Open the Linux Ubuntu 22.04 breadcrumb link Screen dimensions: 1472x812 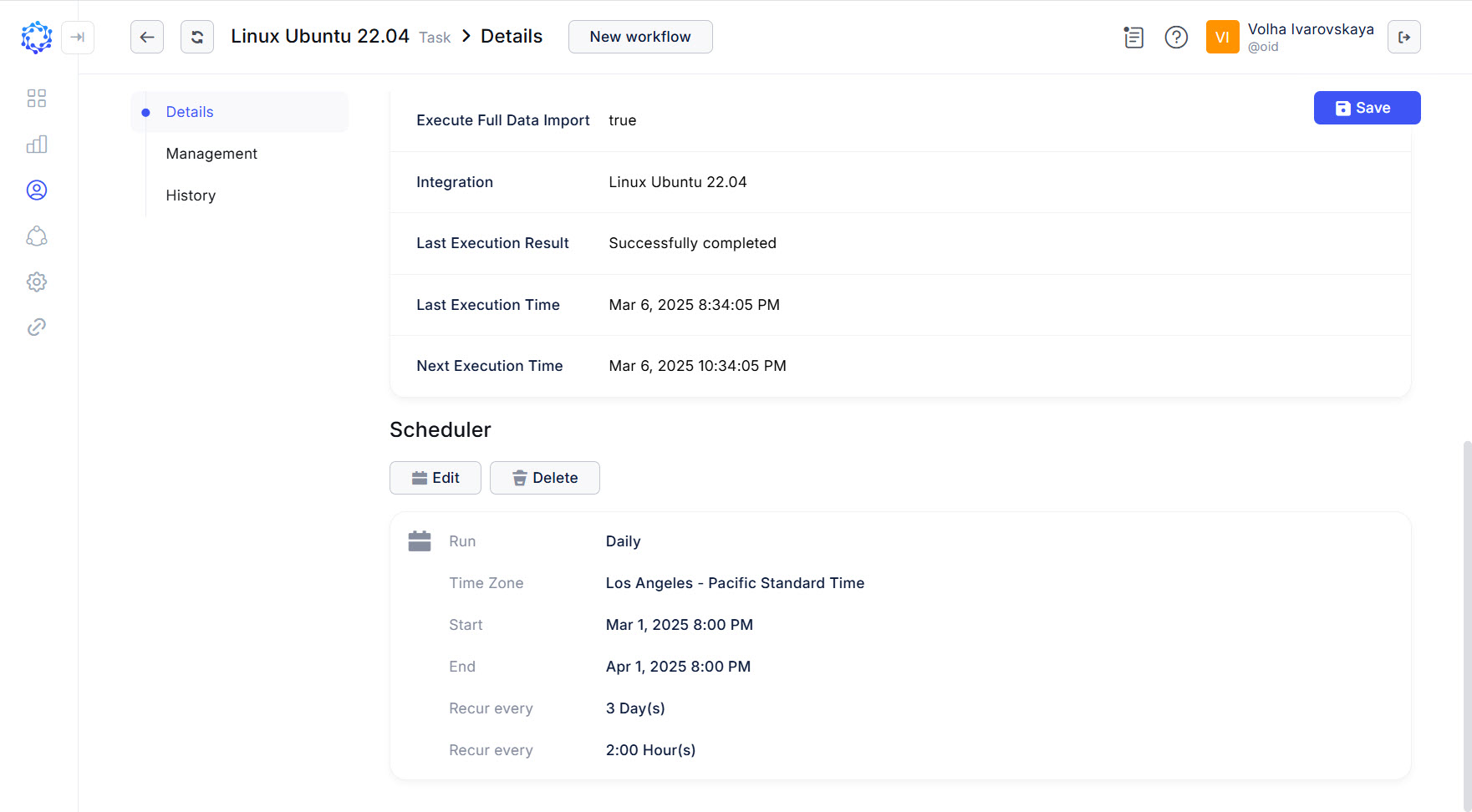(320, 36)
